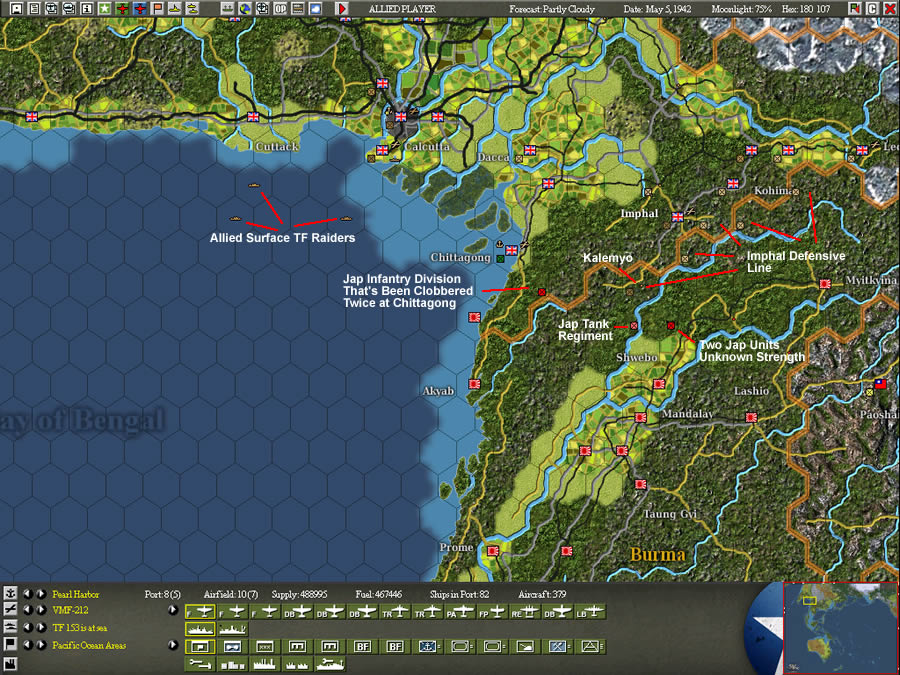Go to previous task force before TF 153

(28, 627)
